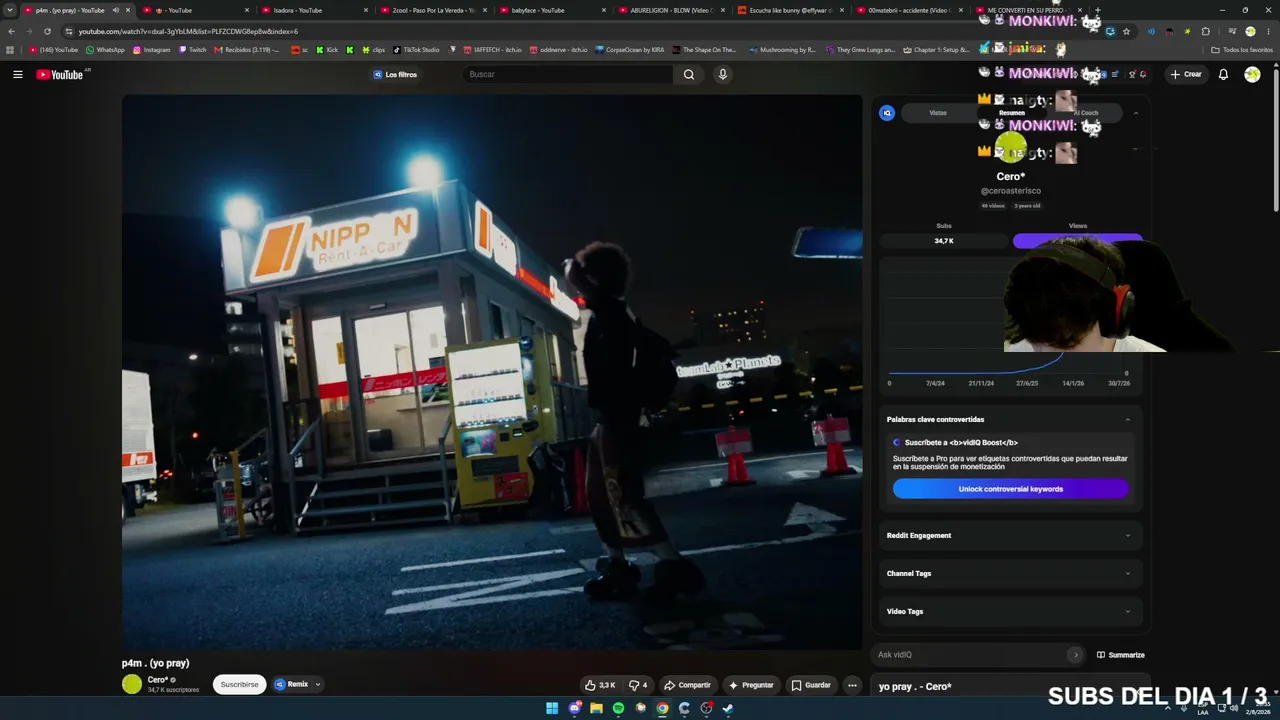Click the Ask vidIQ input field
The height and width of the screenshot is (720, 1280).
click(x=970, y=655)
